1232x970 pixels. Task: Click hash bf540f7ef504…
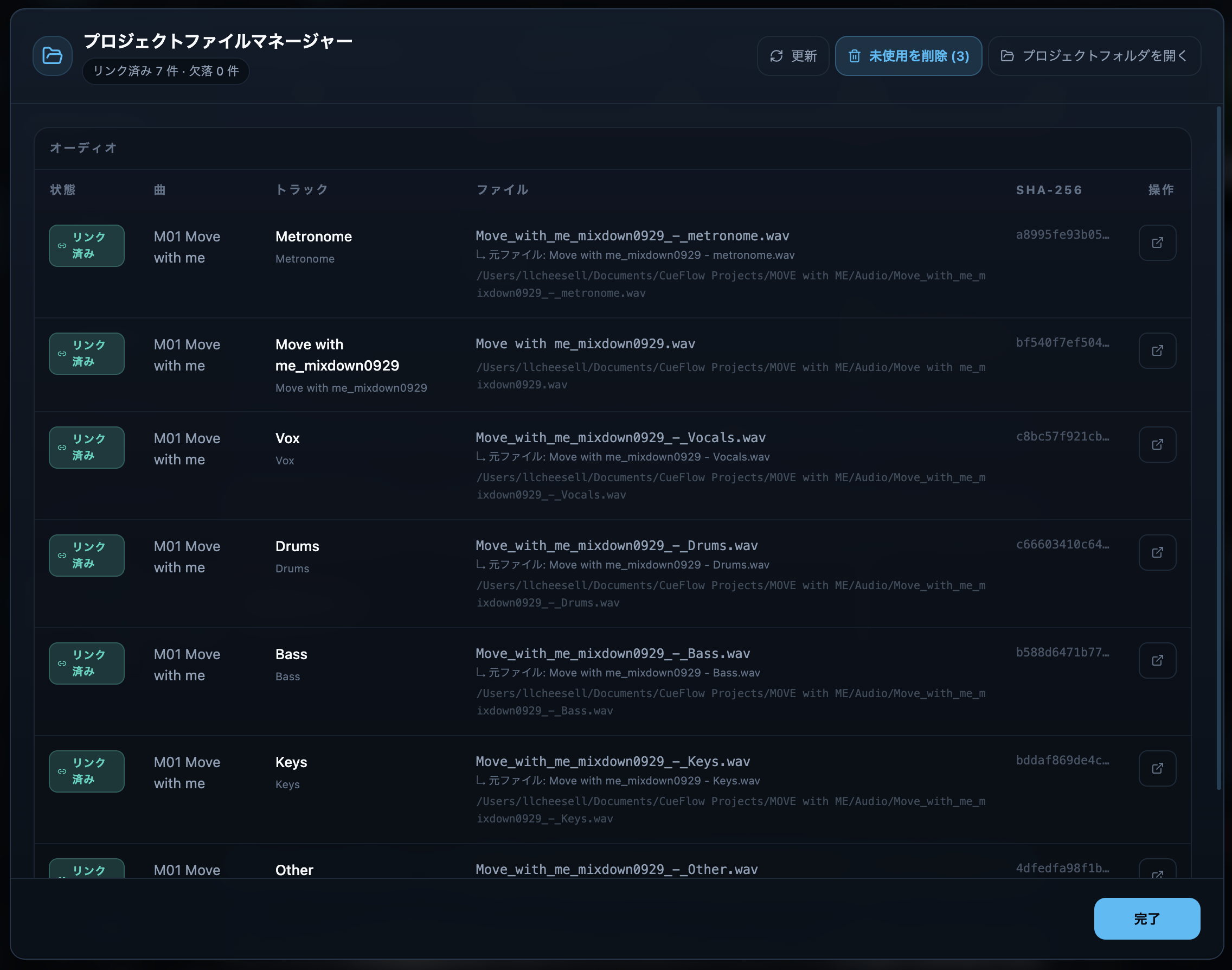coord(1062,342)
